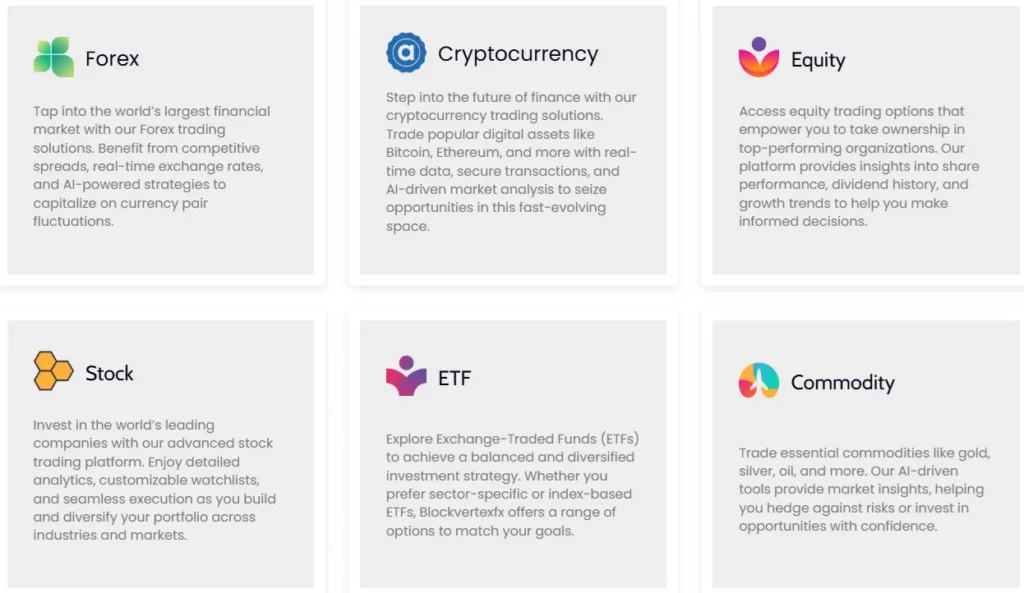Open the Equity heading

[817, 60]
